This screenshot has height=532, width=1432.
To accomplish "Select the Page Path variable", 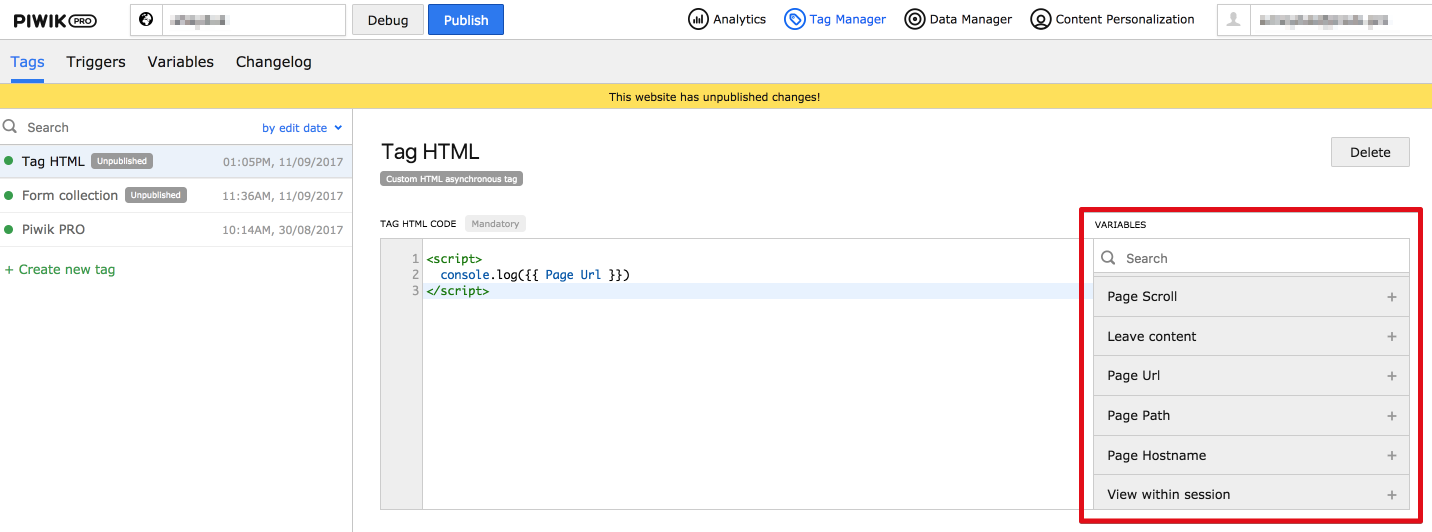I will click(x=1251, y=416).
